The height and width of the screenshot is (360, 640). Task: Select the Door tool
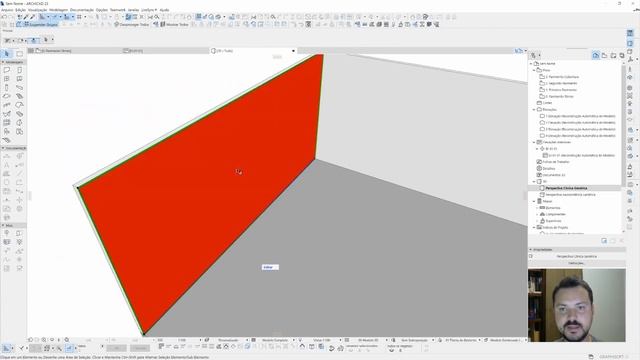tap(19, 70)
